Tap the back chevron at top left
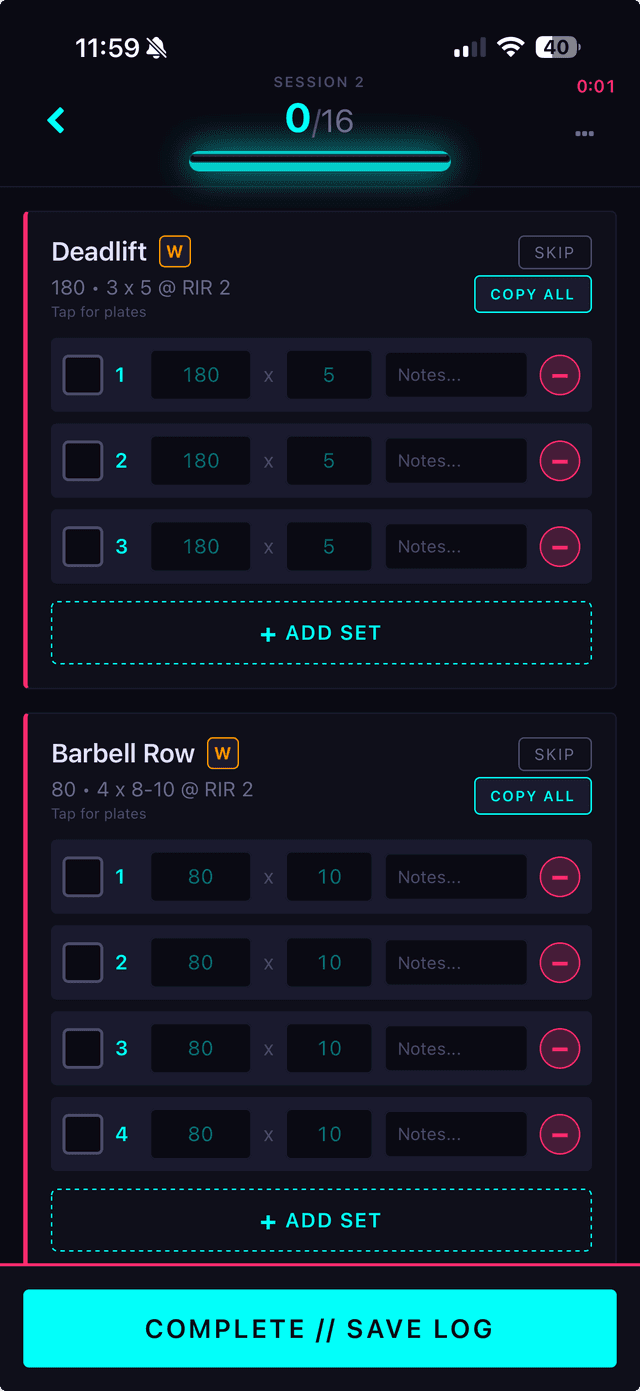 click(56, 120)
